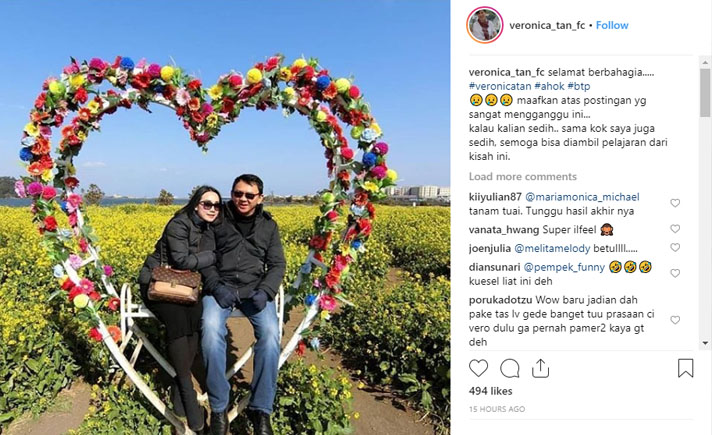Viewport: 712px width, 435px height.
Task: Like diansunari's comment heart
Action: [675, 273]
